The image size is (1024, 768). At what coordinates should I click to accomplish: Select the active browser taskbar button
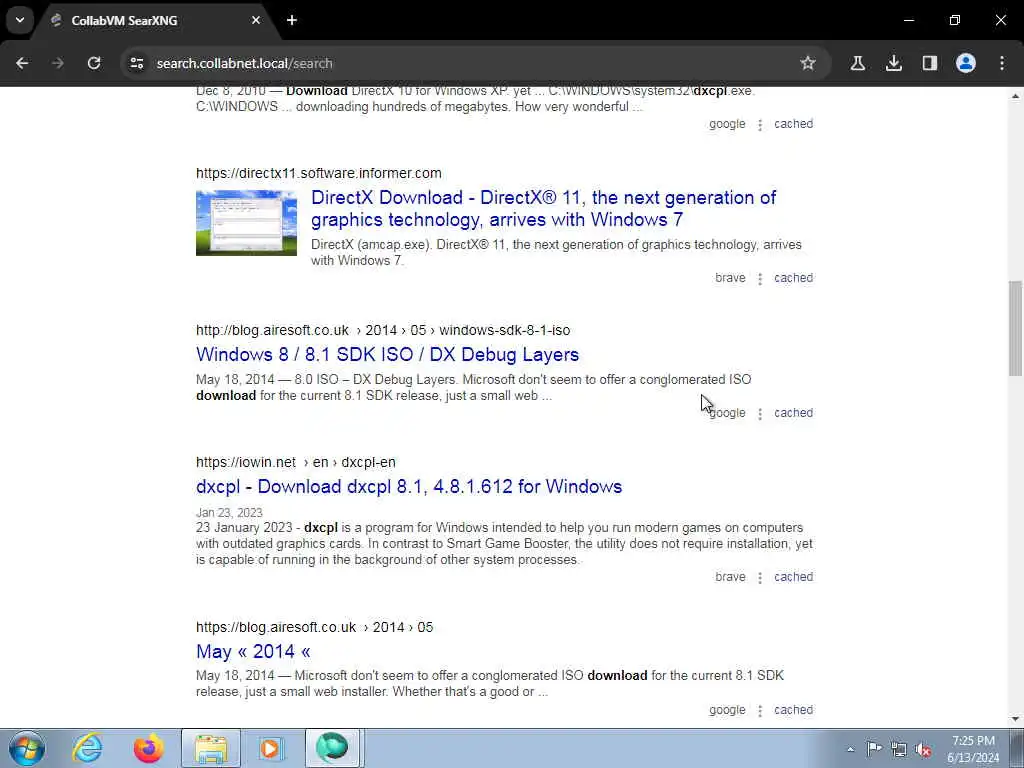click(x=332, y=748)
